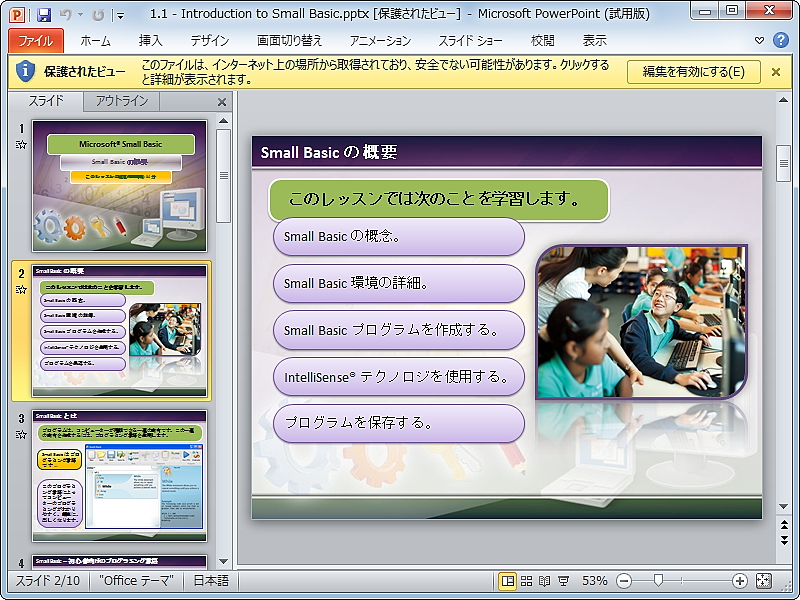Expand the ribbon with the chevron control
Image resolution: width=800 pixels, height=600 pixels.
pos(759,39)
